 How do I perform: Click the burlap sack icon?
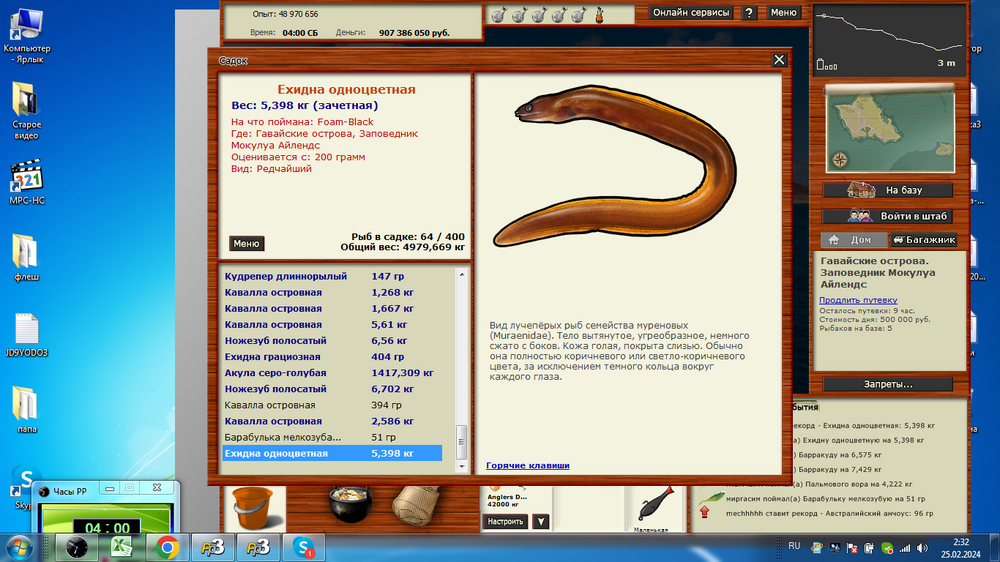click(x=416, y=506)
